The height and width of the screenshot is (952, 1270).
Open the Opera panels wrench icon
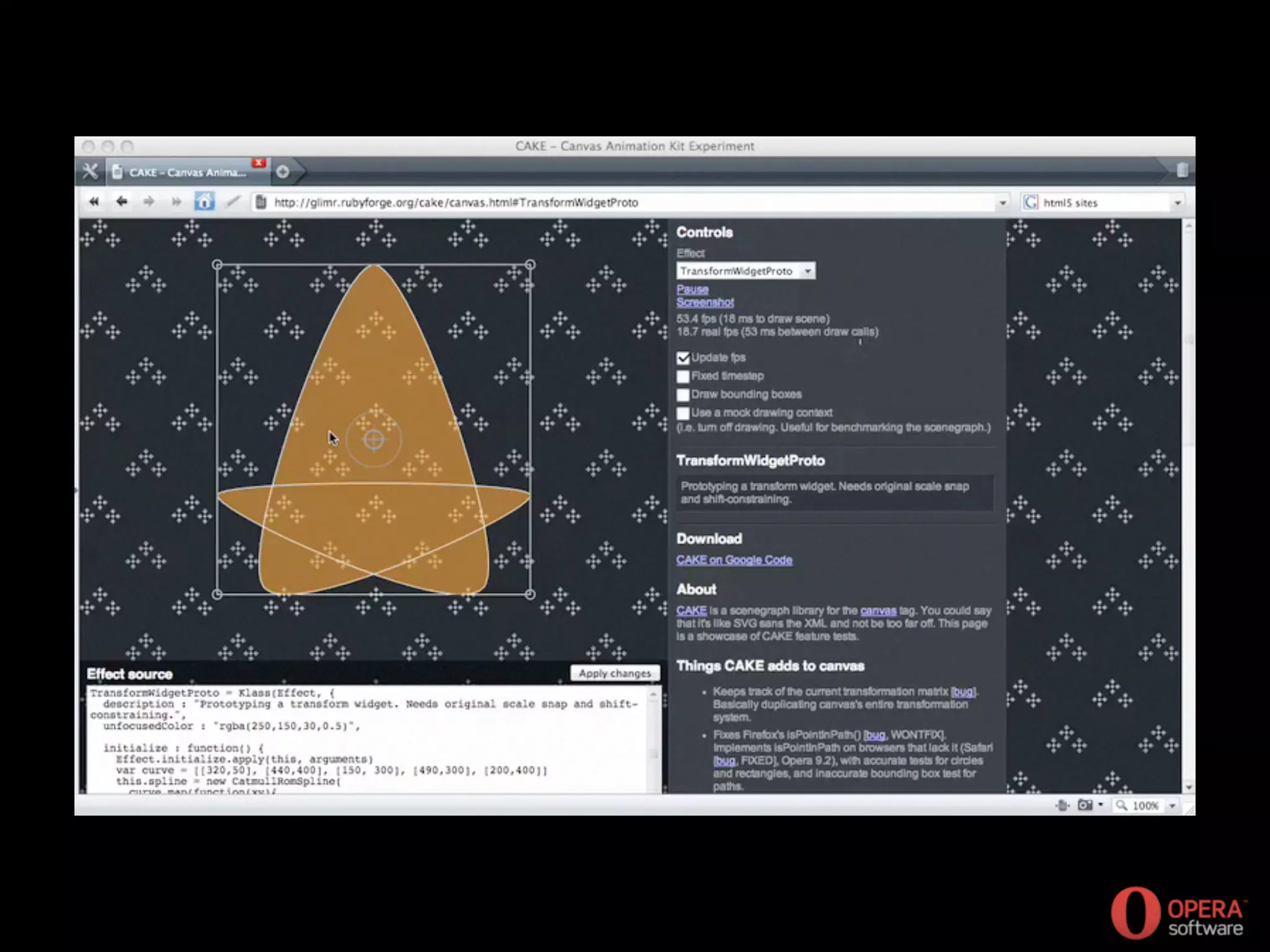click(x=91, y=172)
